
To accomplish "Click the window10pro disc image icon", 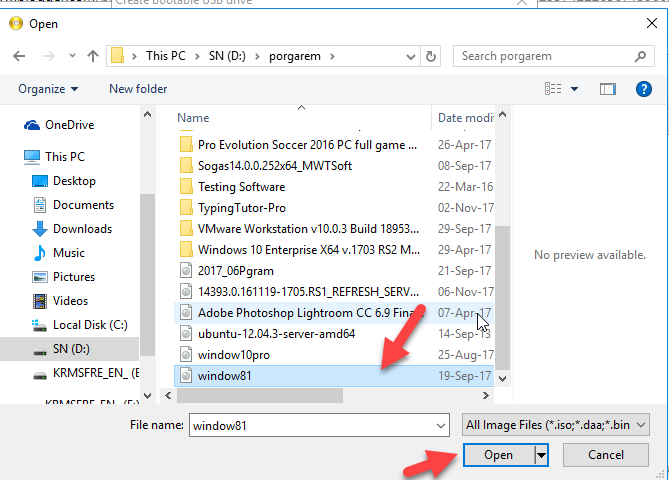I will 186,355.
